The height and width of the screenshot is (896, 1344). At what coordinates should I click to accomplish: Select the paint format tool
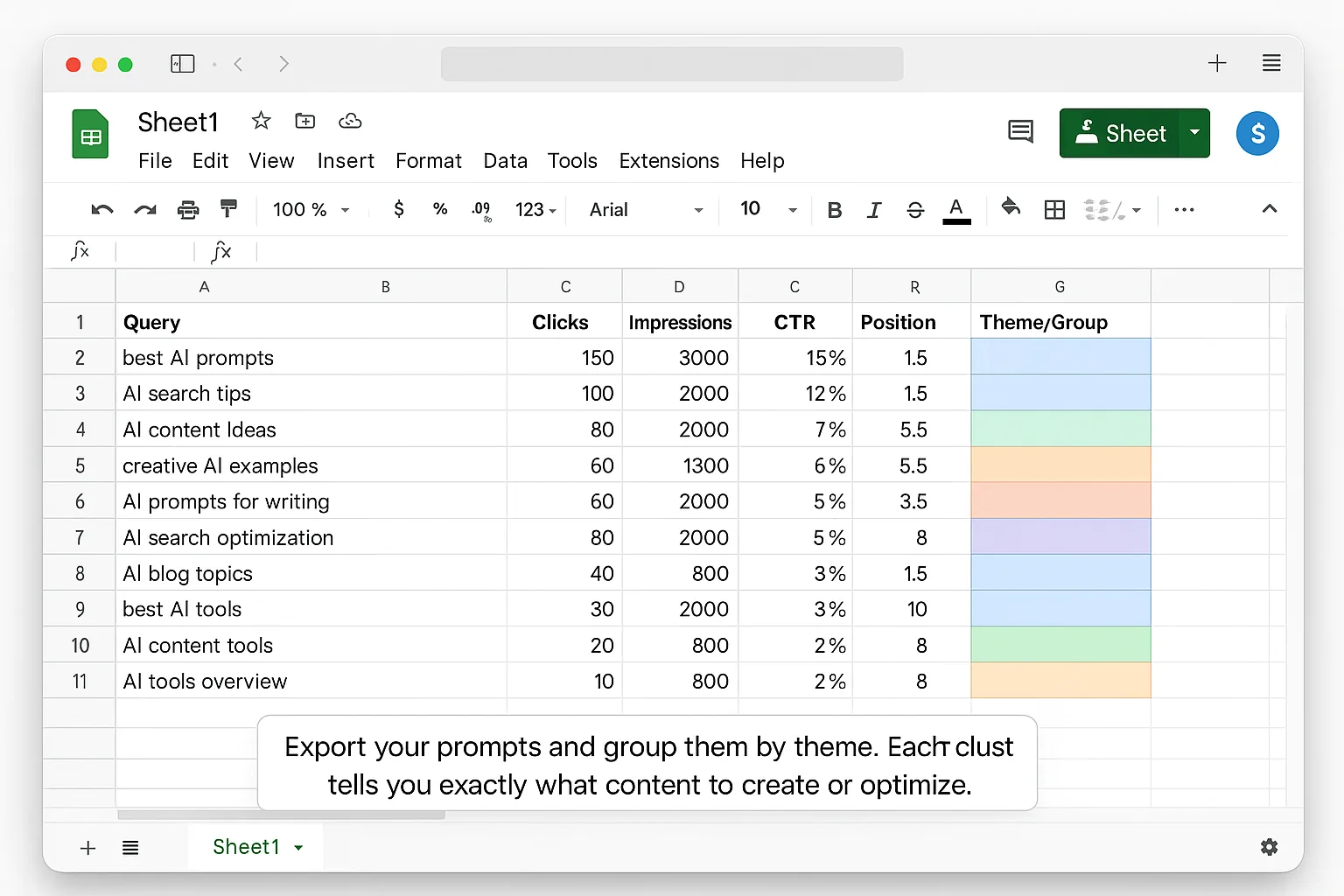[x=228, y=210]
